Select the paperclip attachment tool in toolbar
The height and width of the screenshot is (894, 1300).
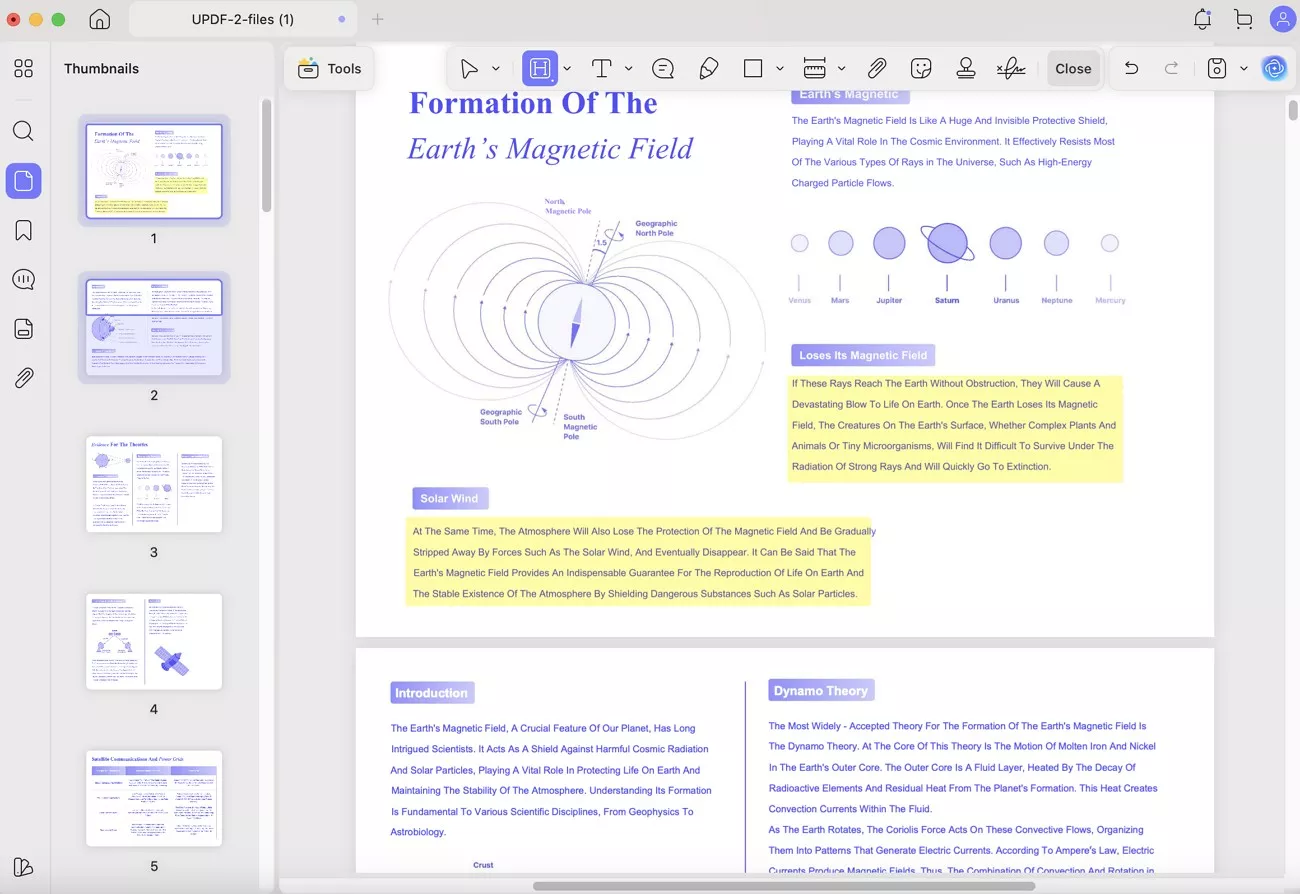pyautogui.click(x=876, y=68)
